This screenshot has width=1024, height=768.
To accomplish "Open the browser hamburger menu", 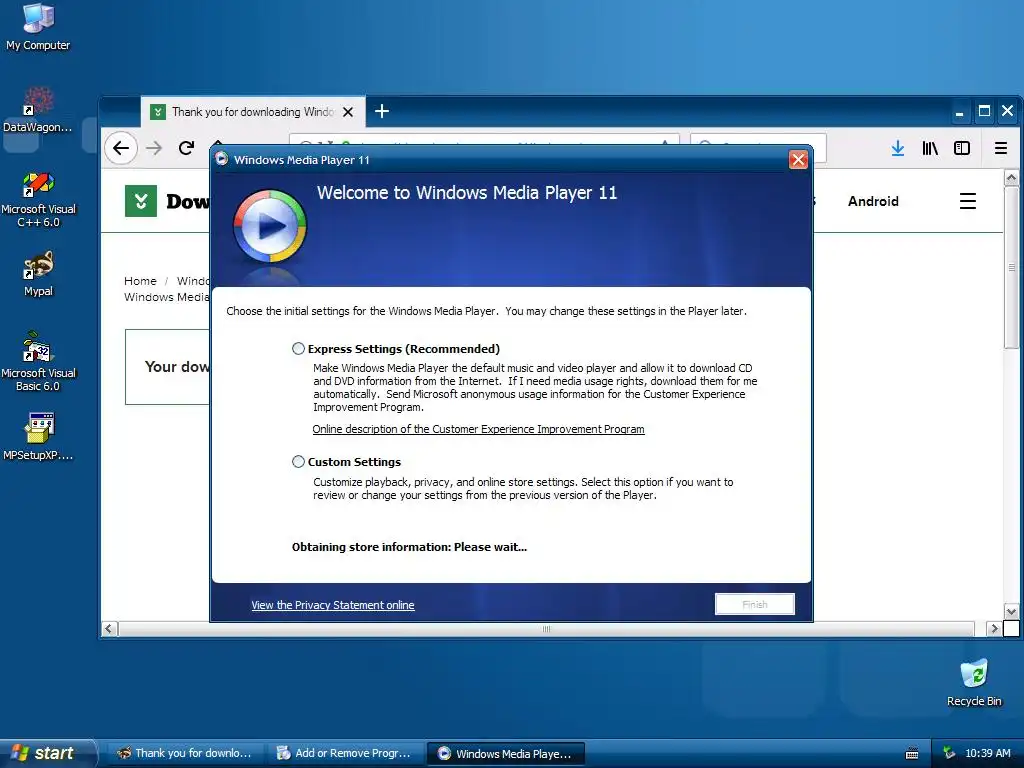I will pos(1000,148).
